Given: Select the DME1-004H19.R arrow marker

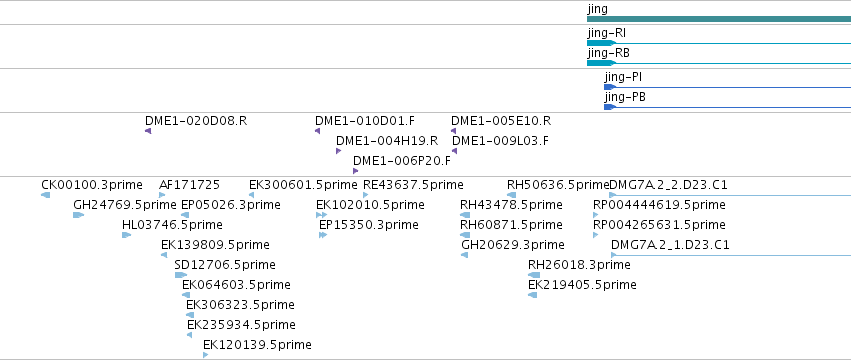Looking at the screenshot, I should click(339, 151).
